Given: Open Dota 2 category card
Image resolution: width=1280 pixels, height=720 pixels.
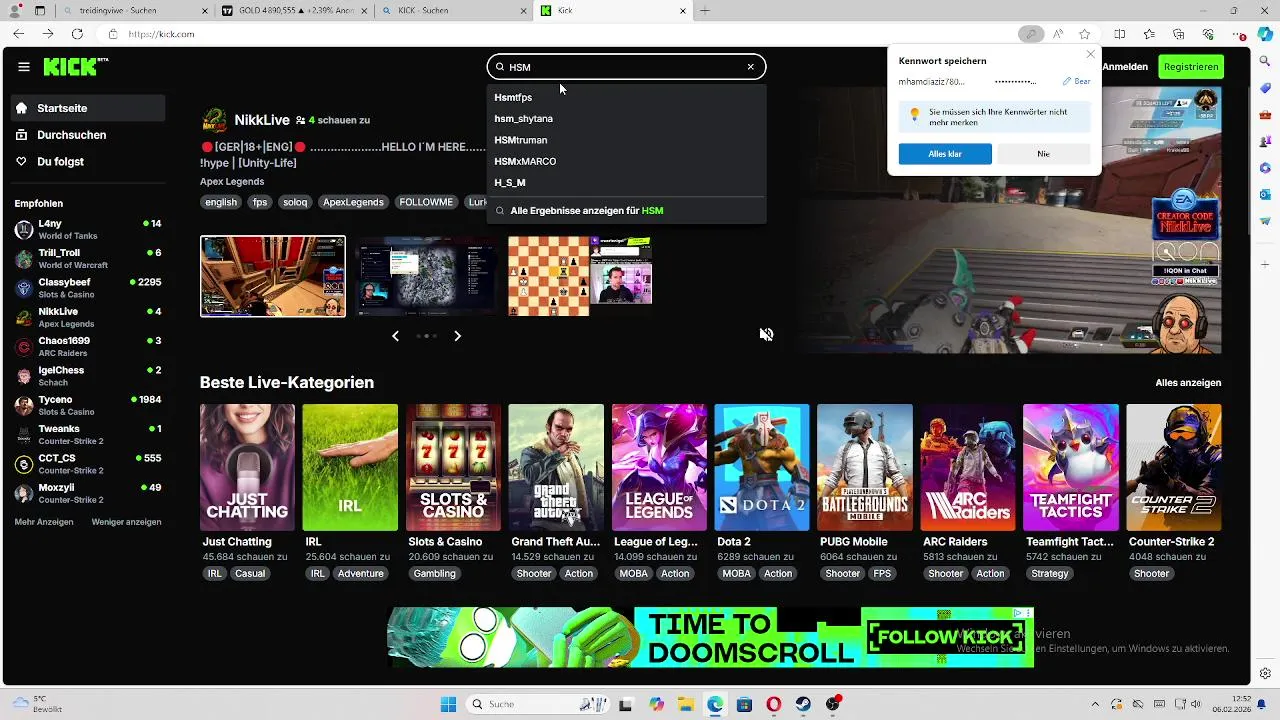Looking at the screenshot, I should [x=762, y=467].
